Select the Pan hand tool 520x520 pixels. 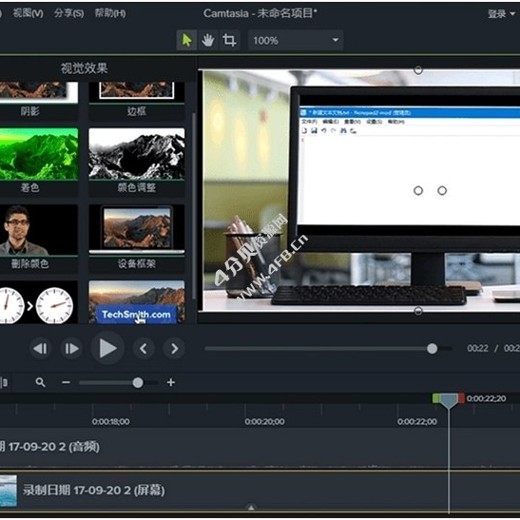coord(208,40)
